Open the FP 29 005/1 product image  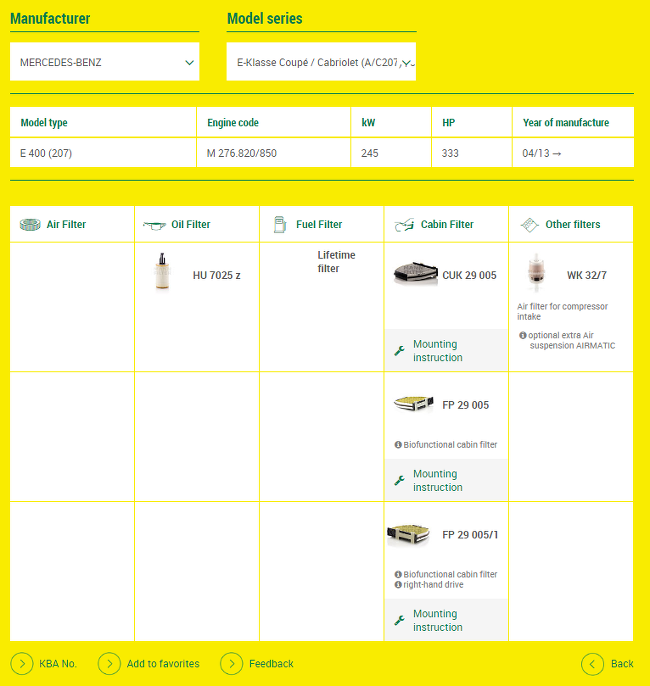pyautogui.click(x=409, y=535)
